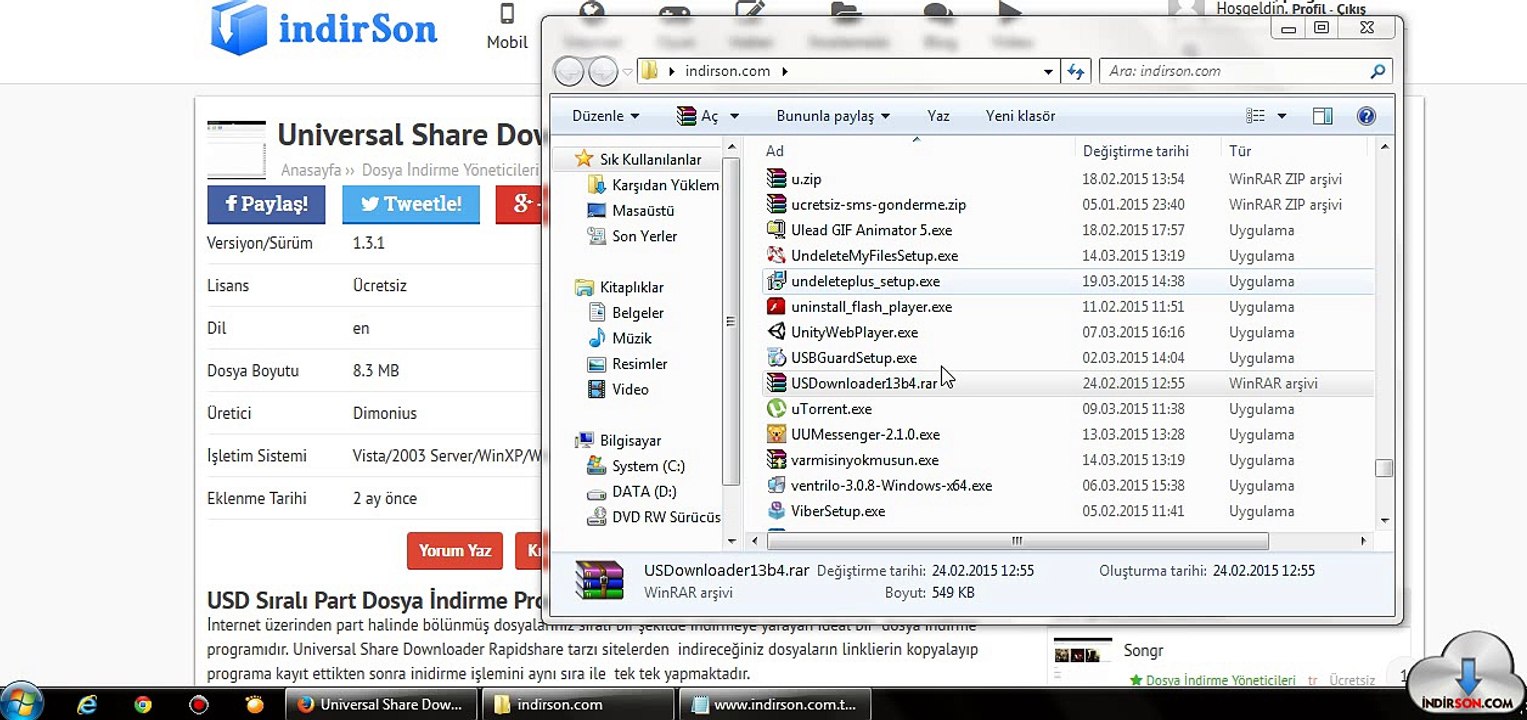Click in the Ara: indirson.com search field
1527x720 pixels.
click(x=1236, y=71)
